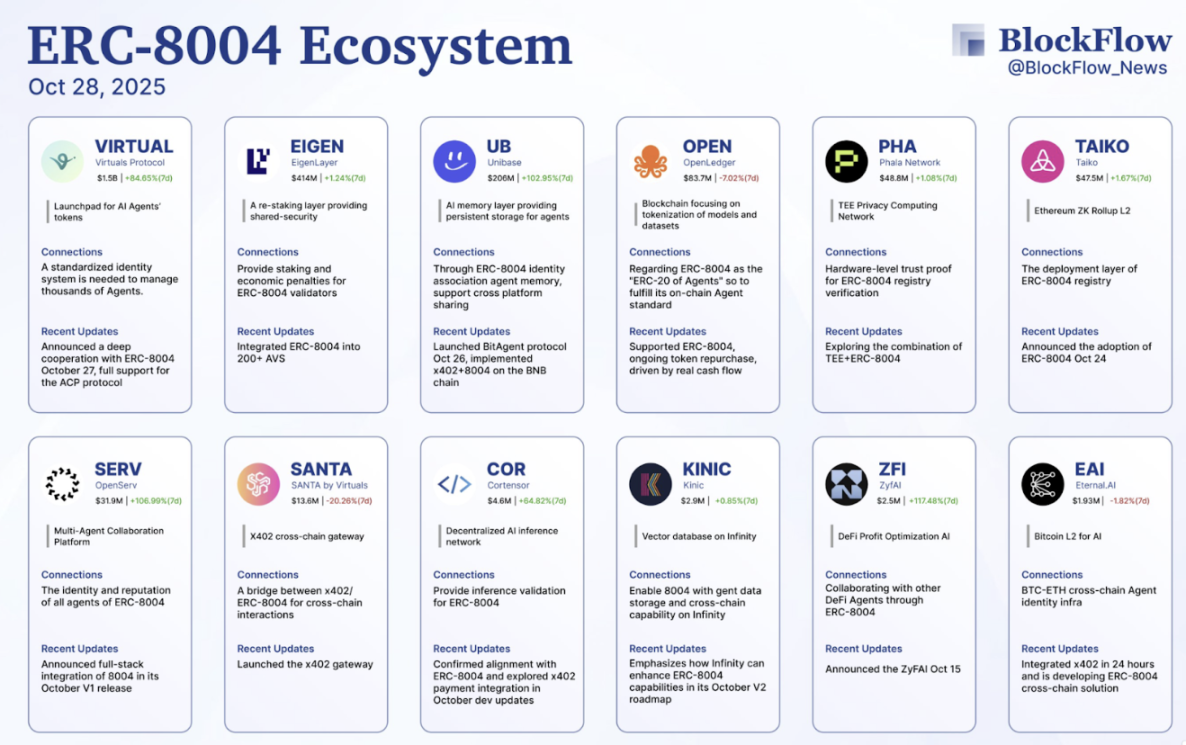Click the OpenLedger octopus icon

650,161
